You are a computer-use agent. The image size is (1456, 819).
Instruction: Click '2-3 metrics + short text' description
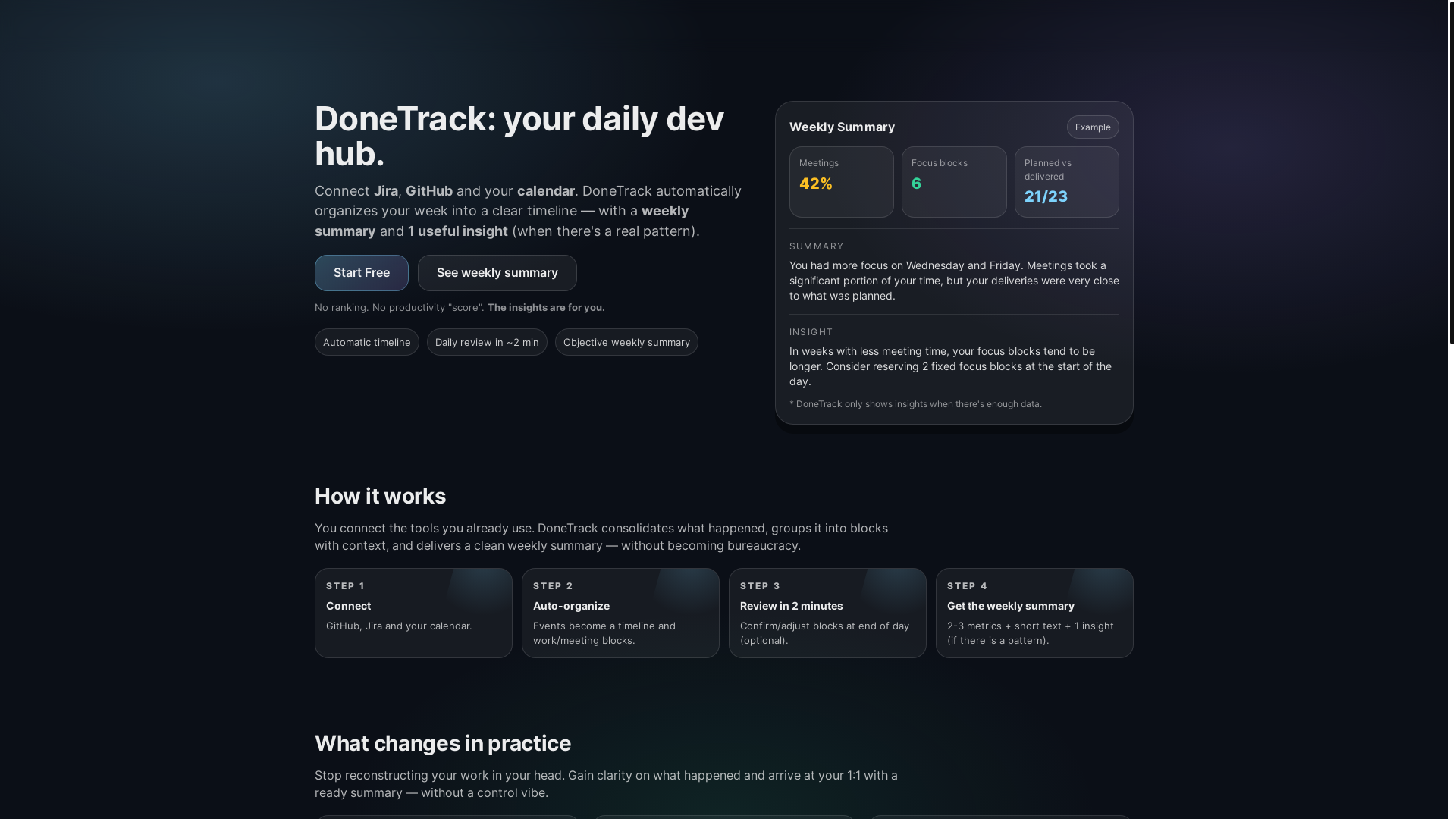1031,633
